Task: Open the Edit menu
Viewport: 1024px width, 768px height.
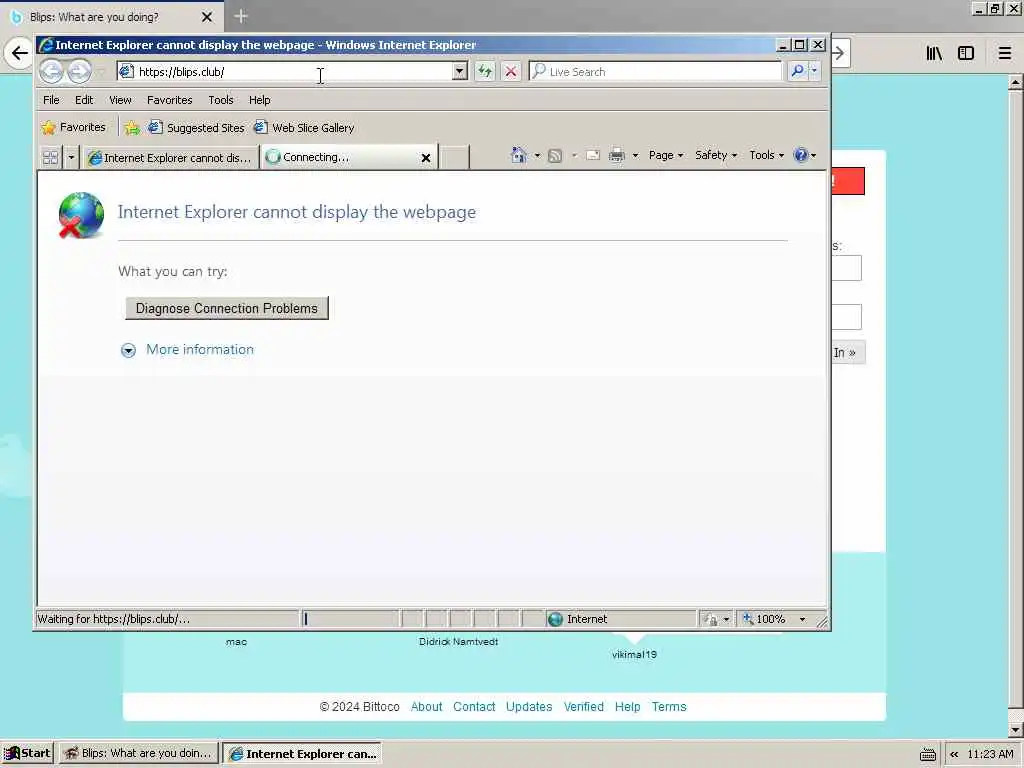Action: click(84, 100)
